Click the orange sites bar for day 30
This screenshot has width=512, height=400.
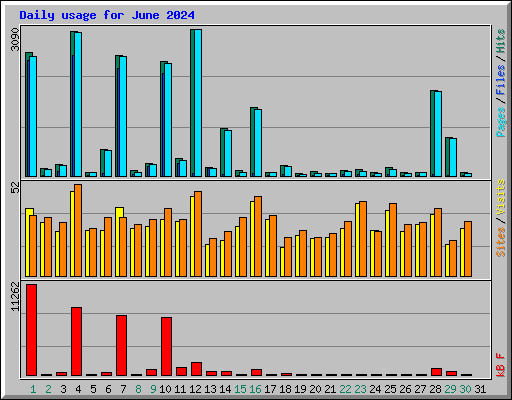468,249
